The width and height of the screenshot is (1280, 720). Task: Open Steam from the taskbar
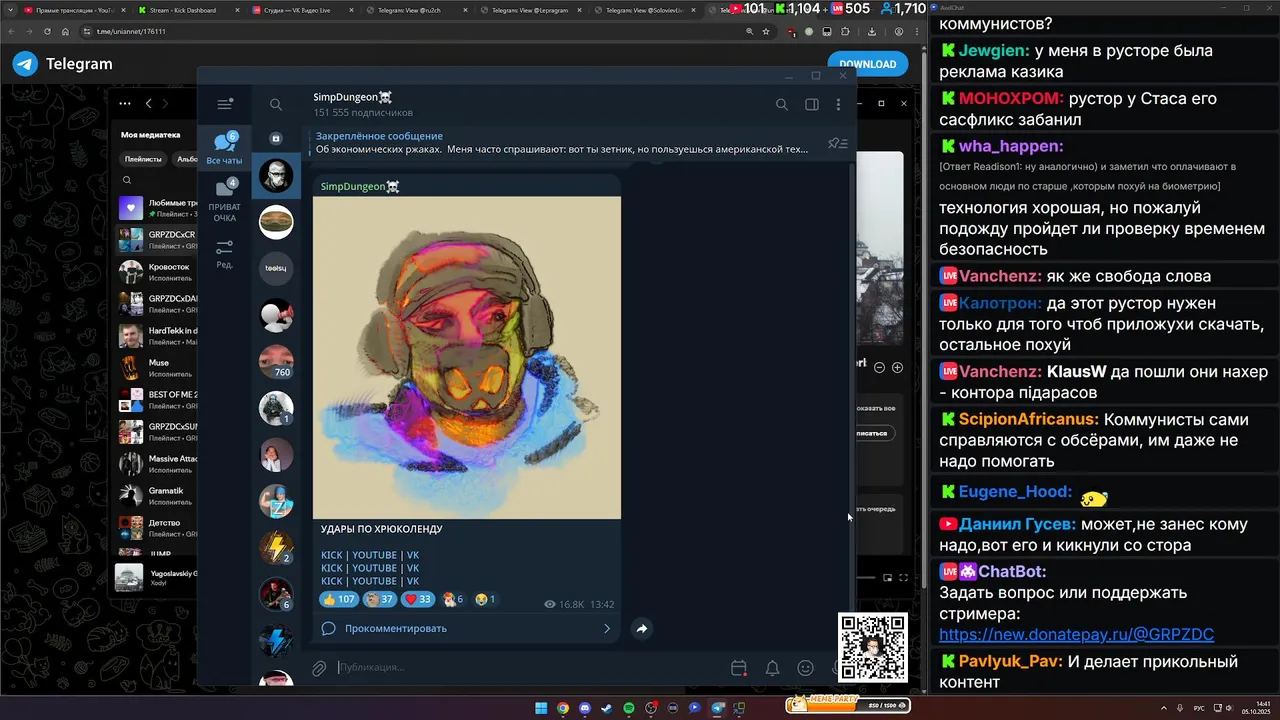607,708
